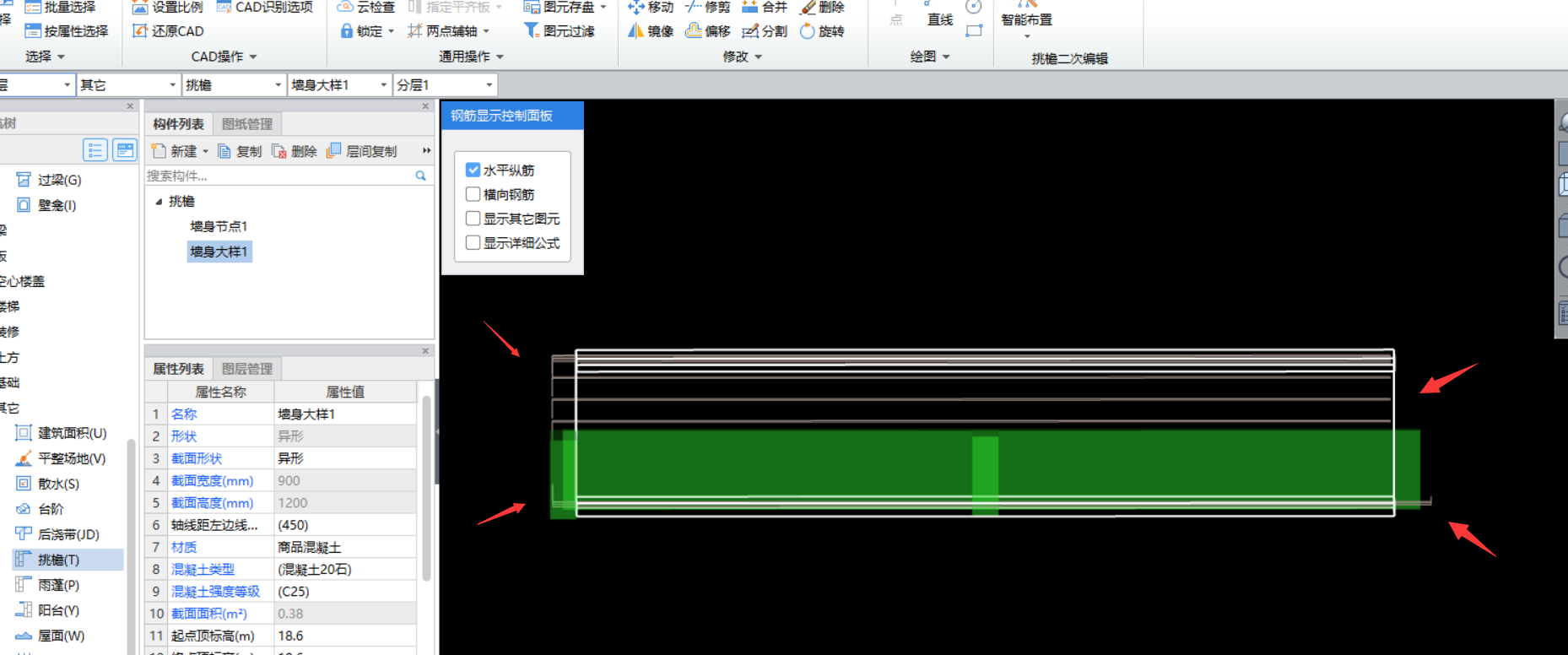Click the 锁定 lock tool
1568x655 pixels.
(367, 31)
